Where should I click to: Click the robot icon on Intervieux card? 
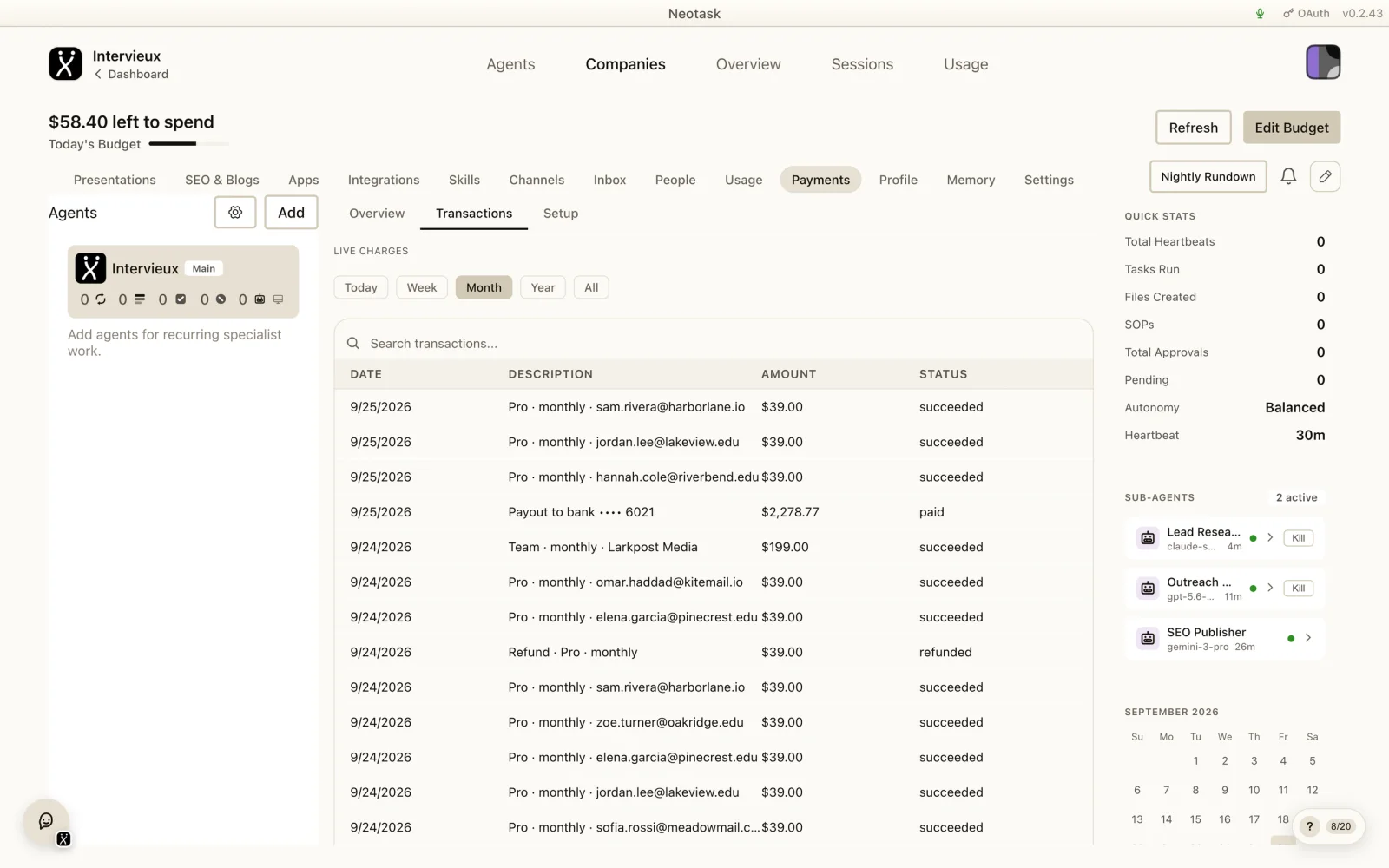pos(260,299)
